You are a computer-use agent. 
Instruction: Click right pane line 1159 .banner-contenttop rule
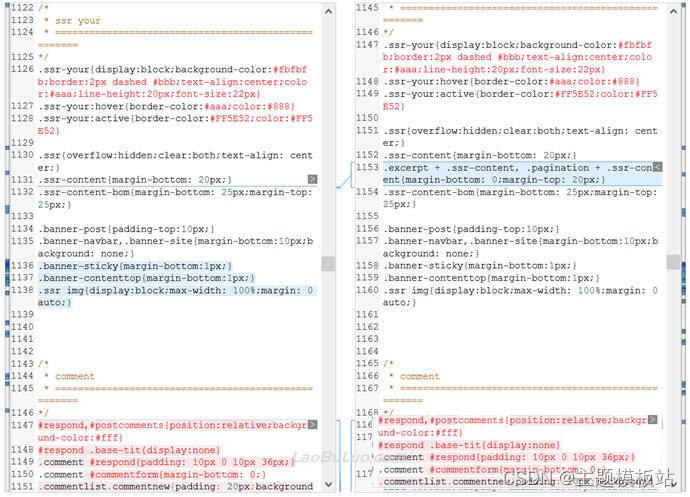click(491, 278)
